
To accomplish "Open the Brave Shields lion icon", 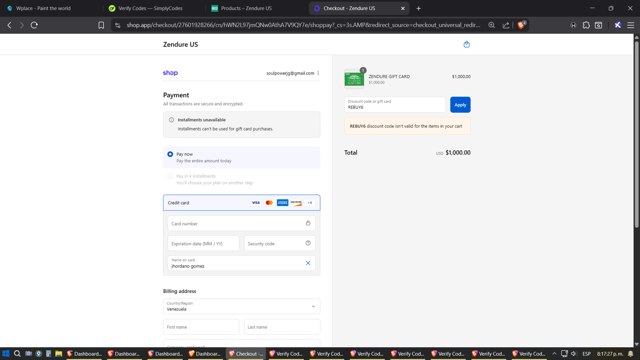I will (521, 25).
